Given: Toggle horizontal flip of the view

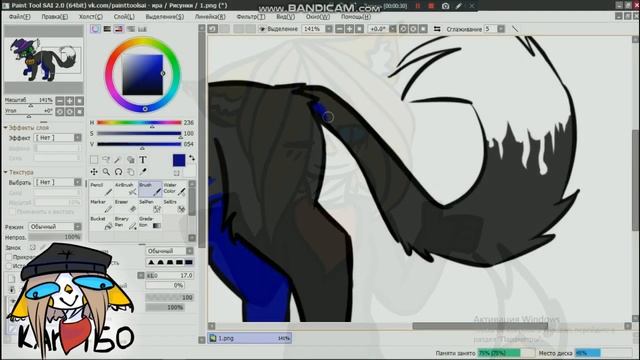Looking at the screenshot, I should 437,29.
